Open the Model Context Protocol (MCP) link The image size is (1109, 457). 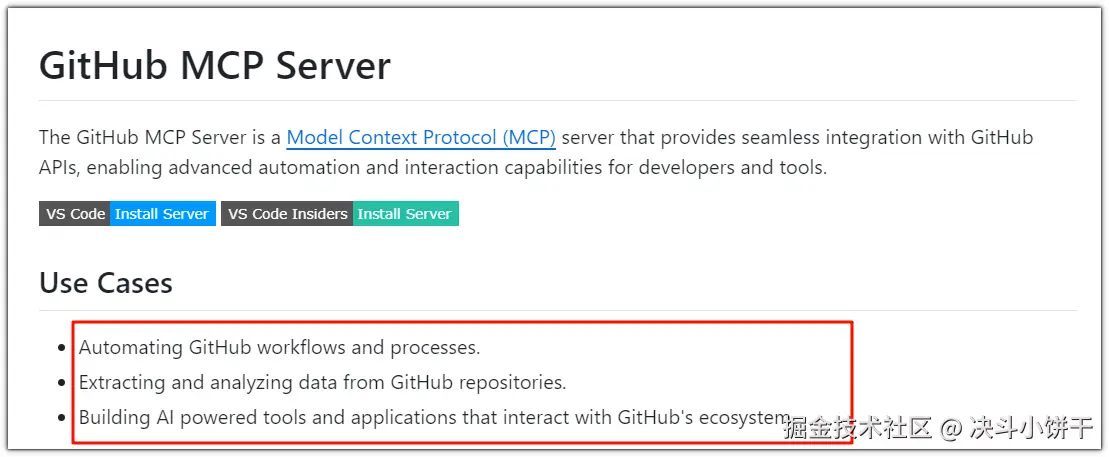coord(421,138)
